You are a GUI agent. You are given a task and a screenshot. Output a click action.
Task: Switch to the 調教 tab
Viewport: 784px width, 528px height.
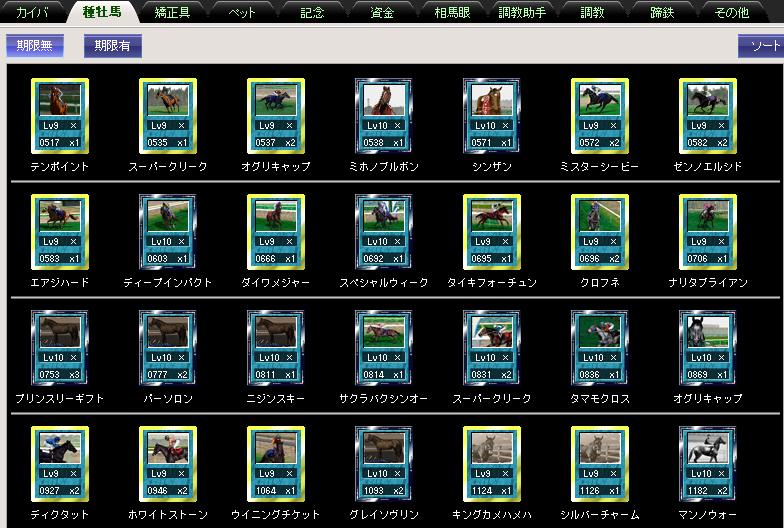coord(592,12)
